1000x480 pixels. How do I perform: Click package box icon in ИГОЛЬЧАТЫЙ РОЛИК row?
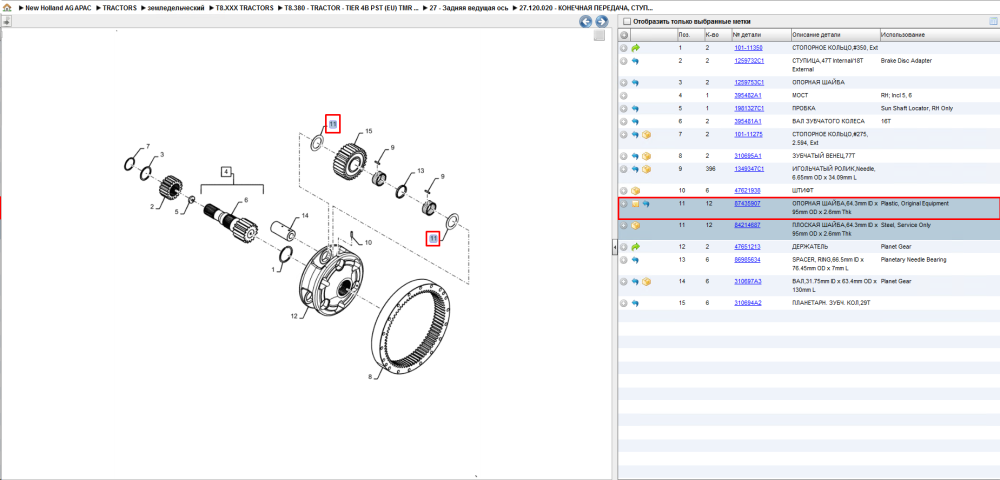pyautogui.click(x=646, y=170)
